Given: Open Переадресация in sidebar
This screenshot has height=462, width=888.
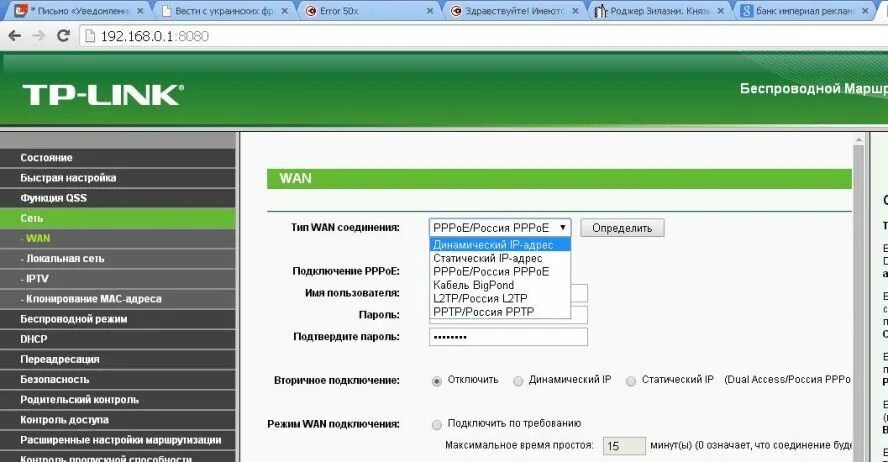Looking at the screenshot, I should 118,360.
